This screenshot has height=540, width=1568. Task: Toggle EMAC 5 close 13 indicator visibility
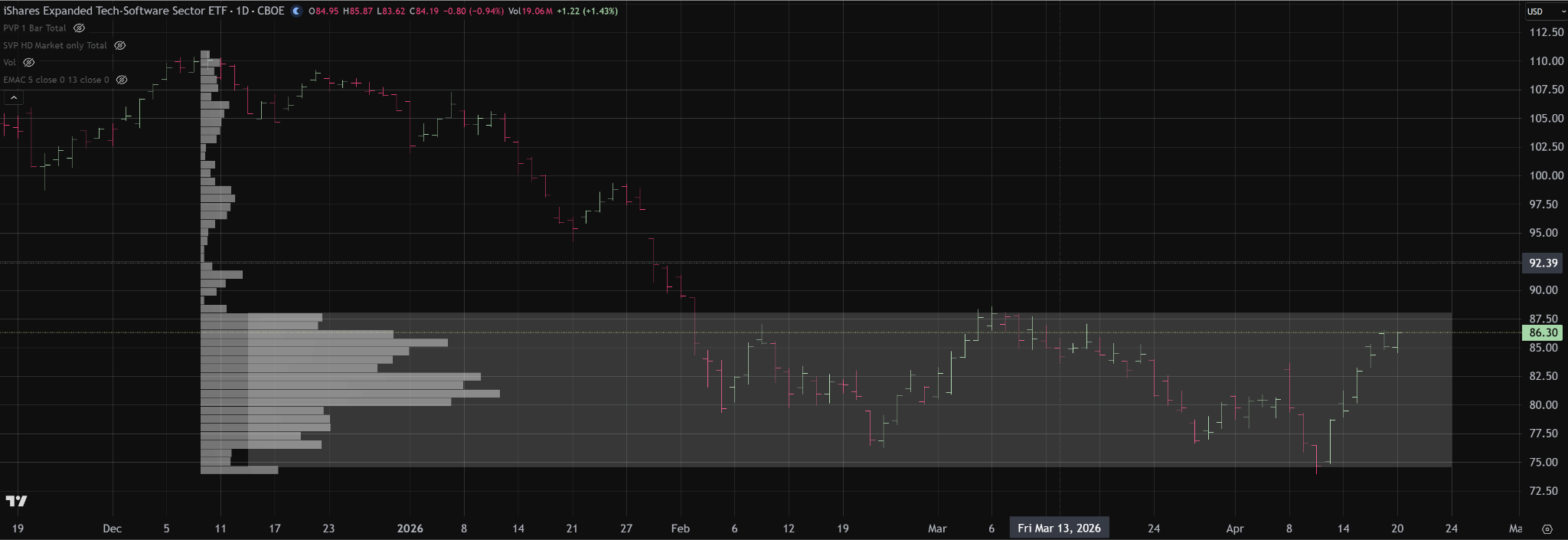(121, 80)
